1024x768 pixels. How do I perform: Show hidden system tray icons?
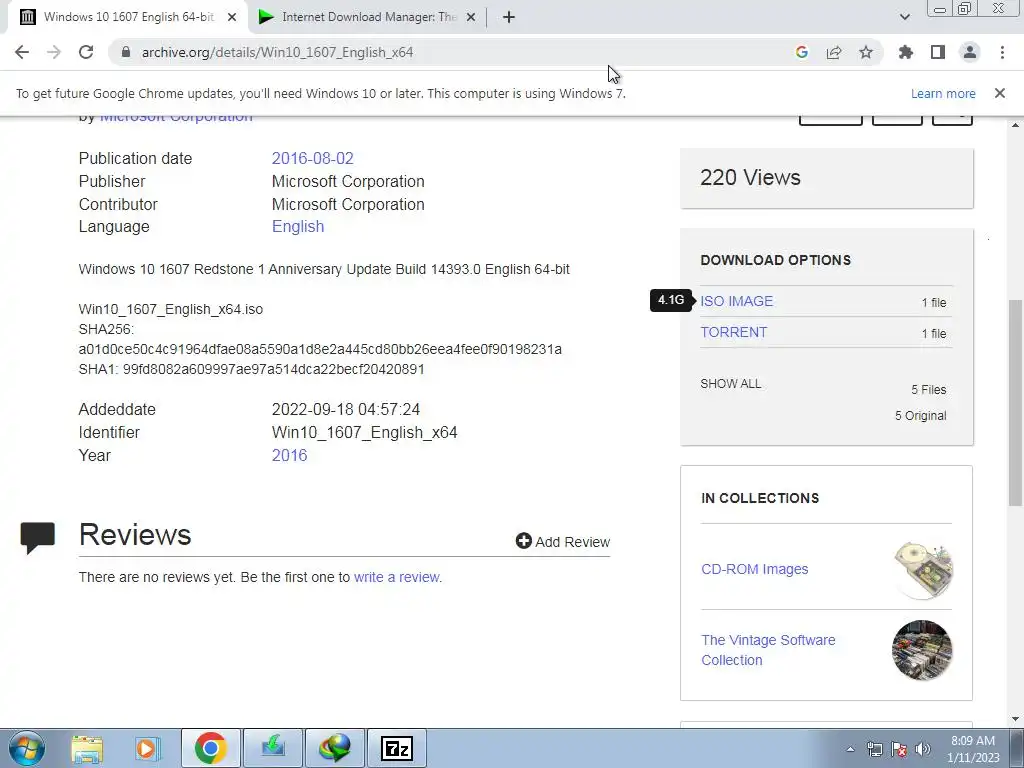(x=850, y=749)
